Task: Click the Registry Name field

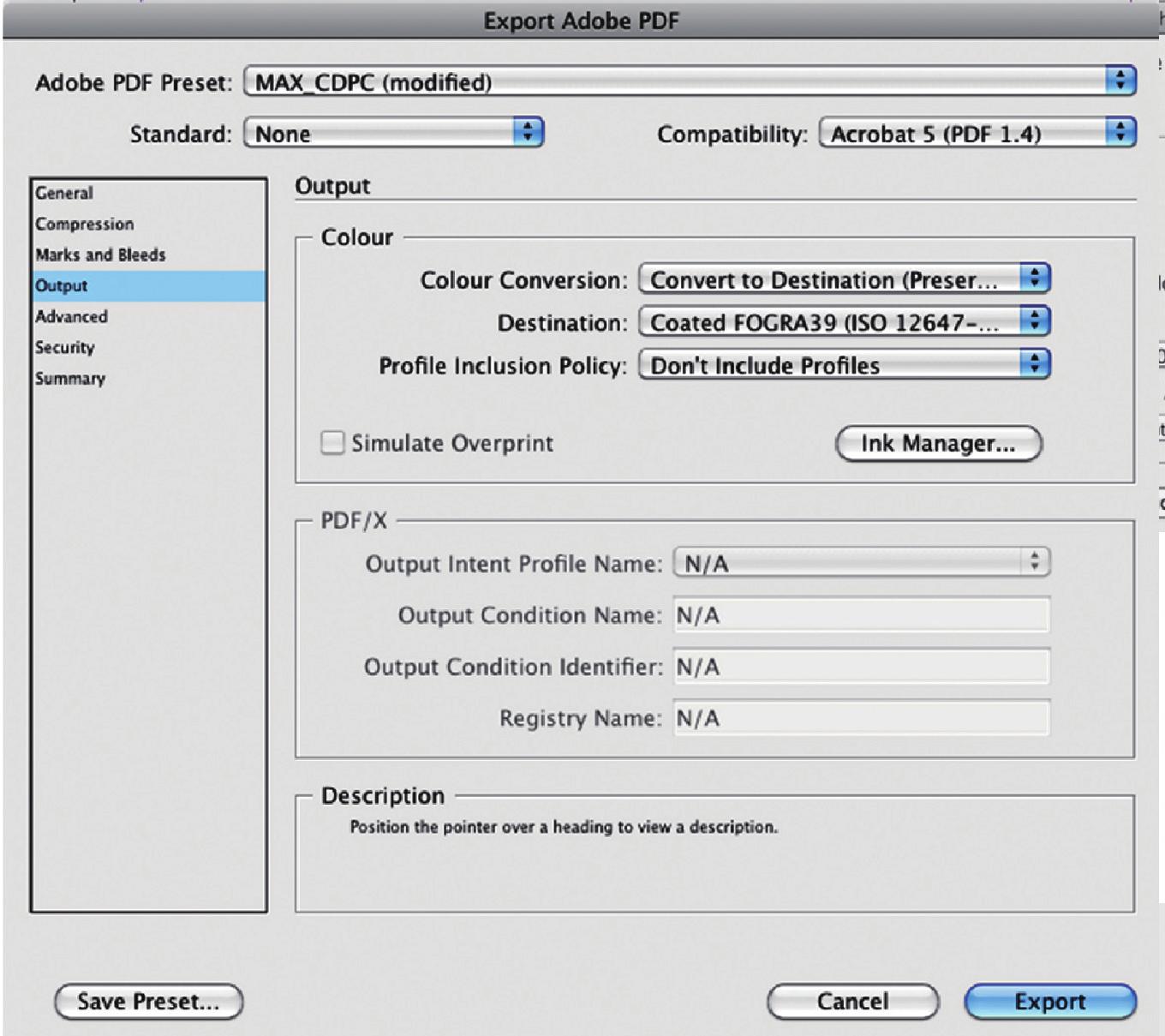Action: (862, 717)
